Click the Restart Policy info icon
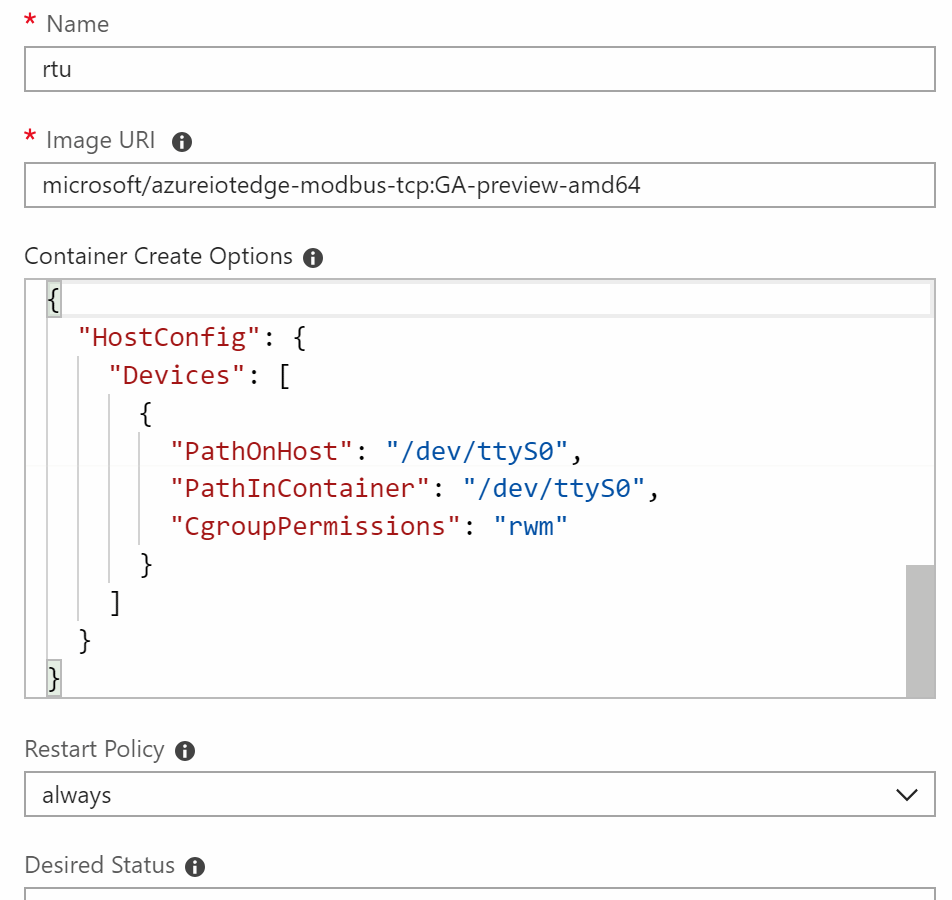The width and height of the screenshot is (952, 900). (184, 751)
